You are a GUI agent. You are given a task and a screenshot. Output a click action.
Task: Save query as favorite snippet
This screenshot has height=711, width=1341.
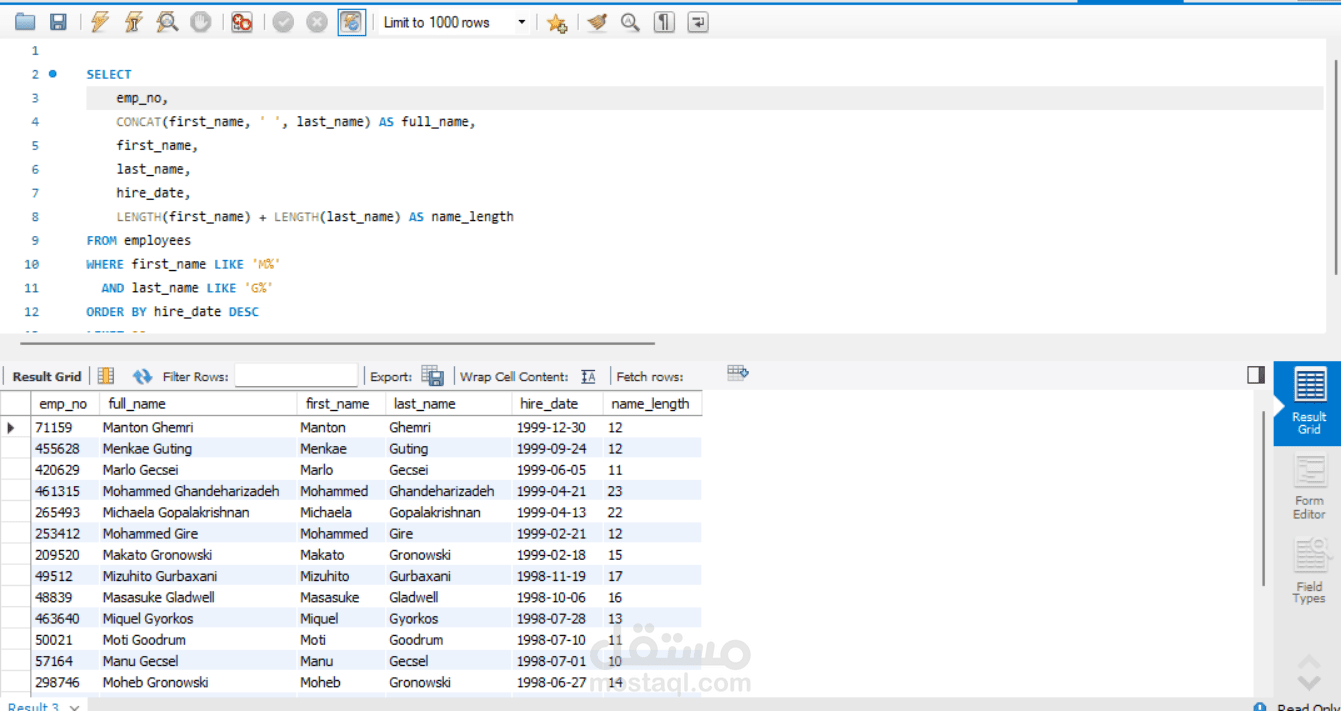click(x=557, y=22)
